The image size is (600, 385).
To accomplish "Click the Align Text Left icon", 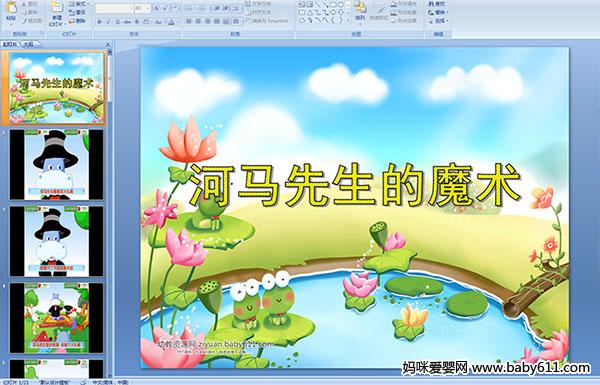I will [189, 22].
